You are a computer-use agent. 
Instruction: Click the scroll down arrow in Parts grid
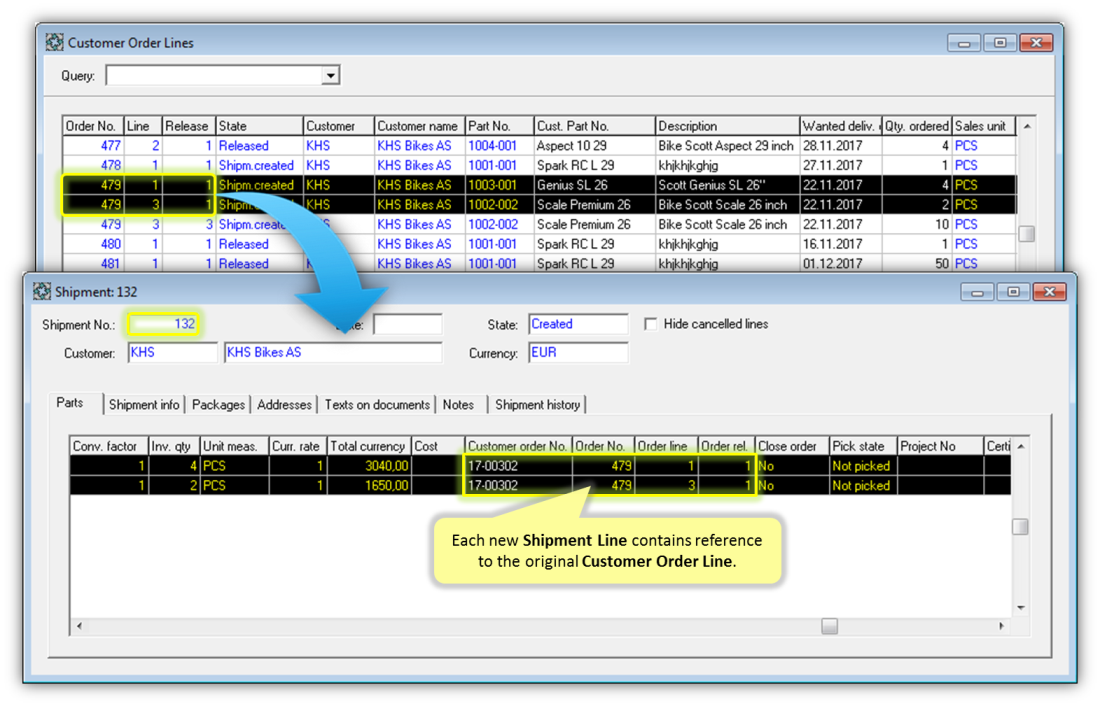[x=1021, y=608]
